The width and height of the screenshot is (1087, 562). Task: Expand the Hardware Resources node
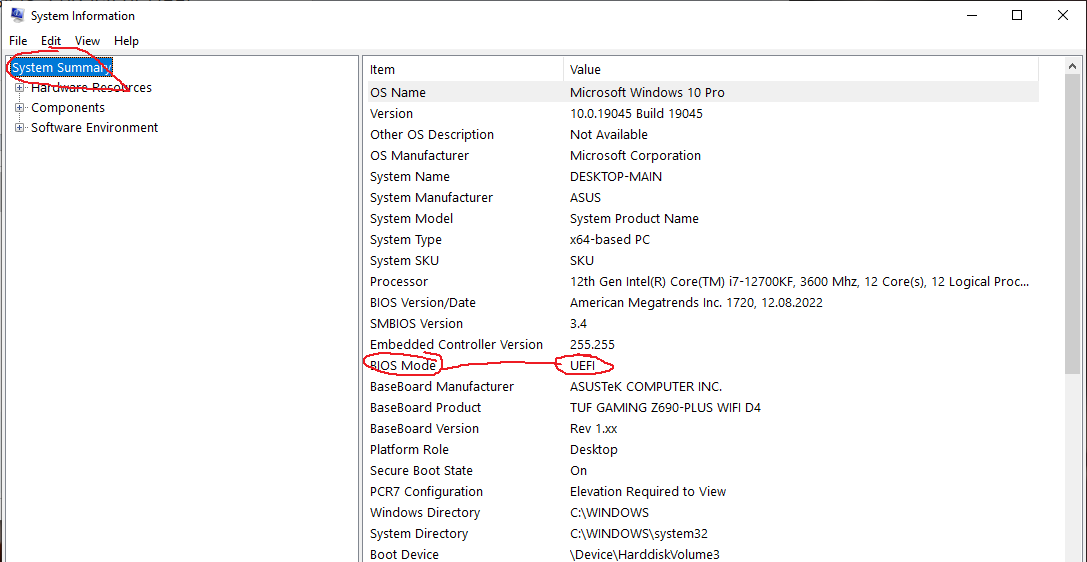tap(19, 88)
